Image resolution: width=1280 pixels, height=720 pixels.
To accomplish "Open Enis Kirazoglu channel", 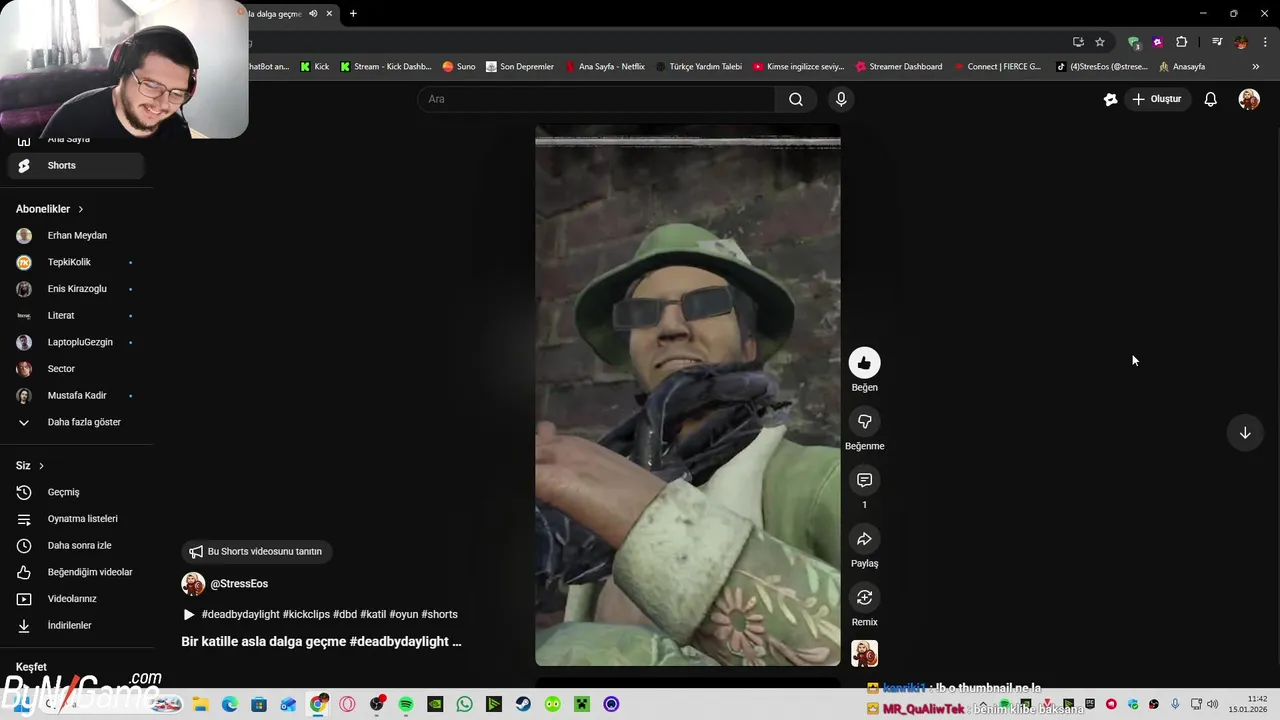I will 76,289.
